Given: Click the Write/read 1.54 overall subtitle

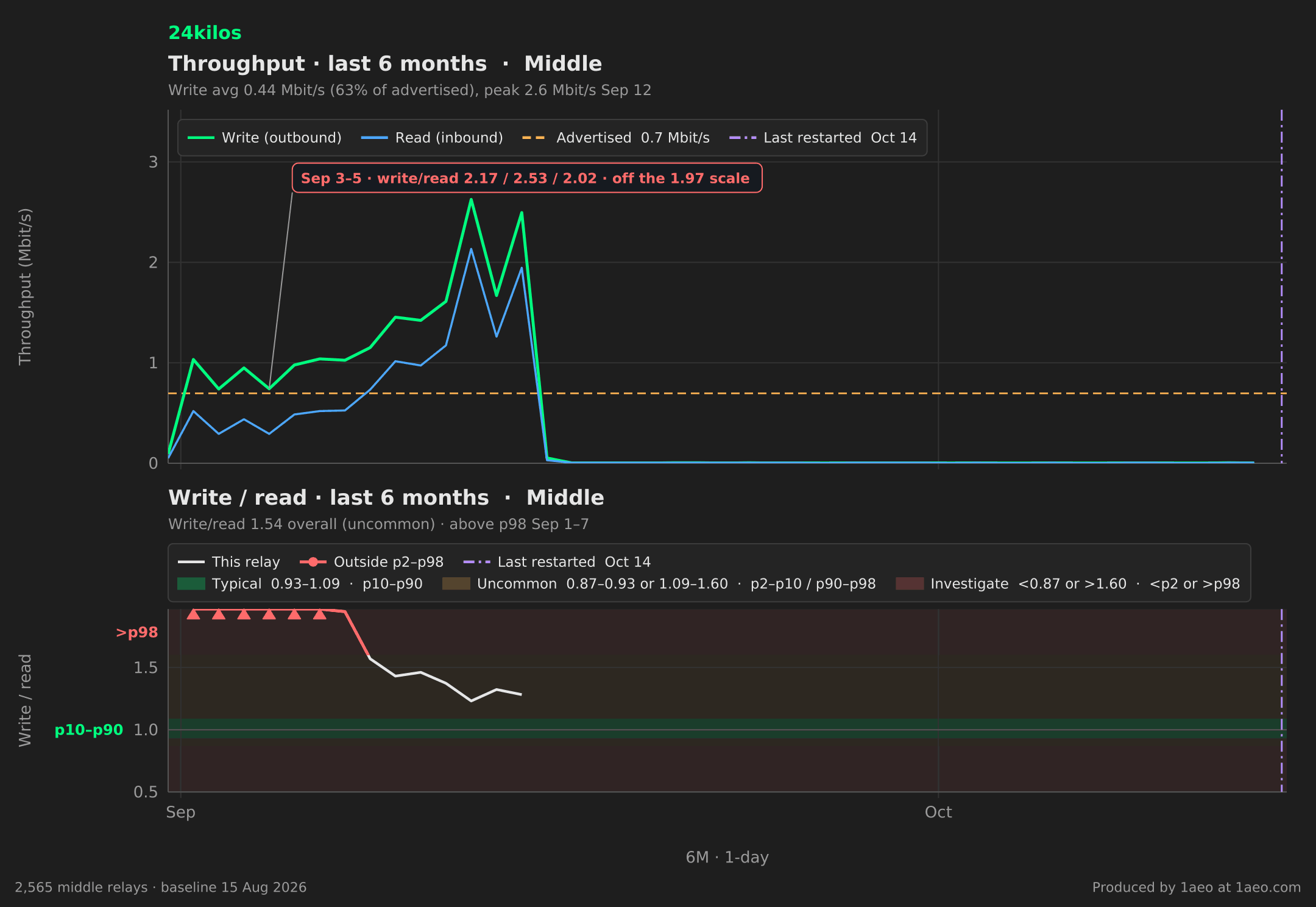Looking at the screenshot, I should (x=378, y=524).
